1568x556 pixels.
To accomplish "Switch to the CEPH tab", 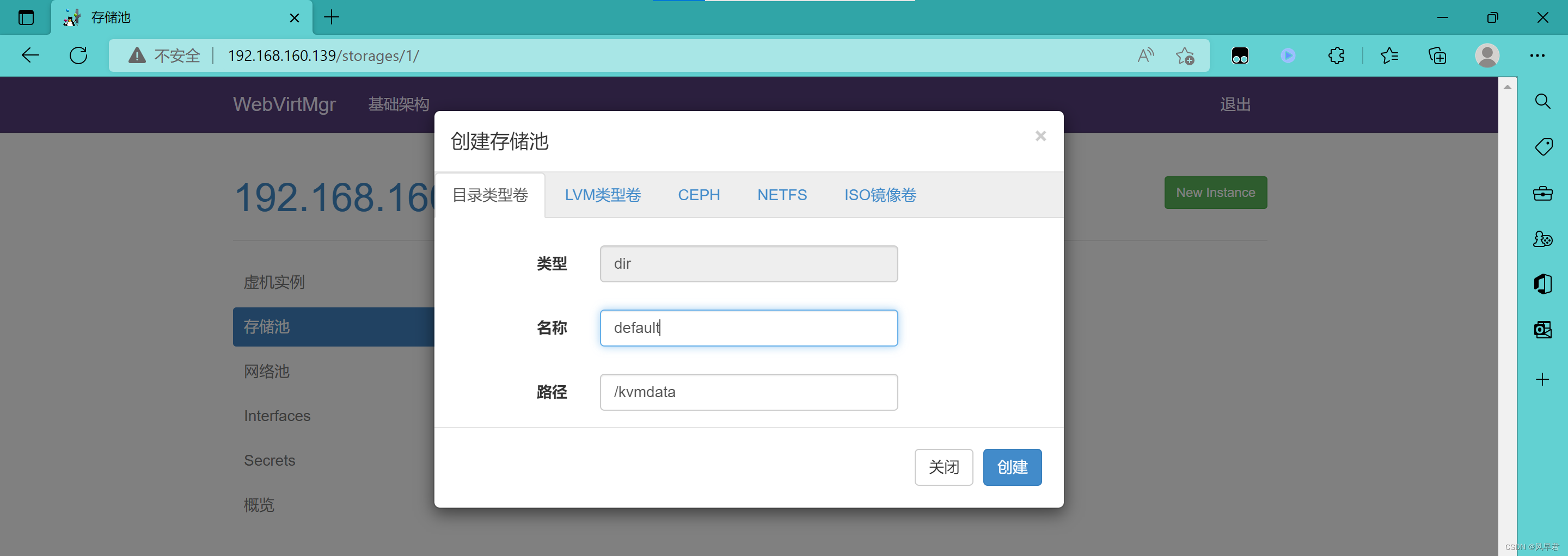I will tap(699, 195).
